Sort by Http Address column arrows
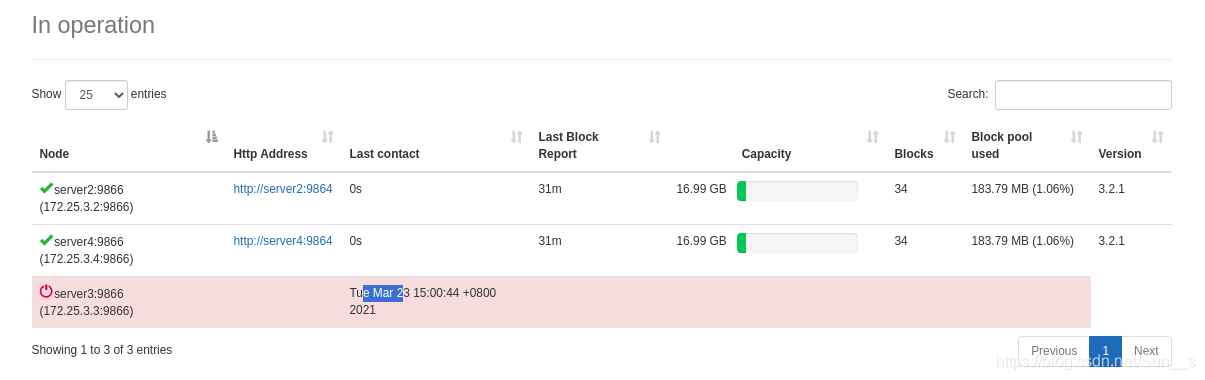Screen dimensions: 1205x380 tap(328, 137)
